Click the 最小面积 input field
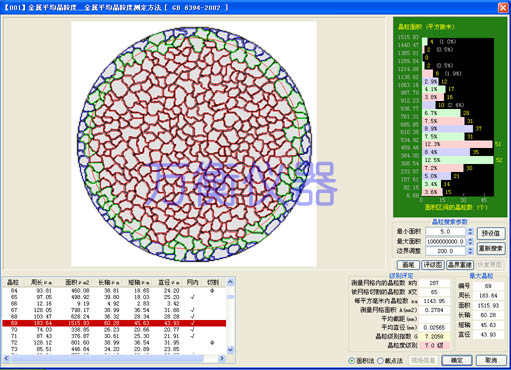This screenshot has width=511, height=370. coord(446,231)
